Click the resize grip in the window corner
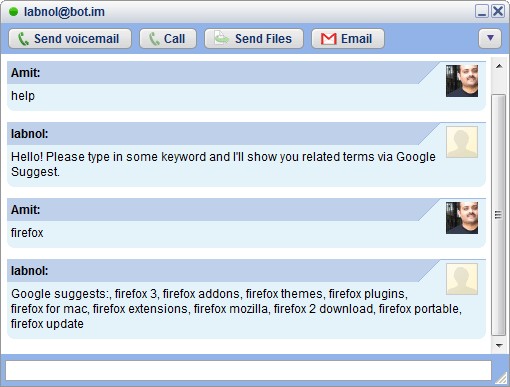 point(501,378)
